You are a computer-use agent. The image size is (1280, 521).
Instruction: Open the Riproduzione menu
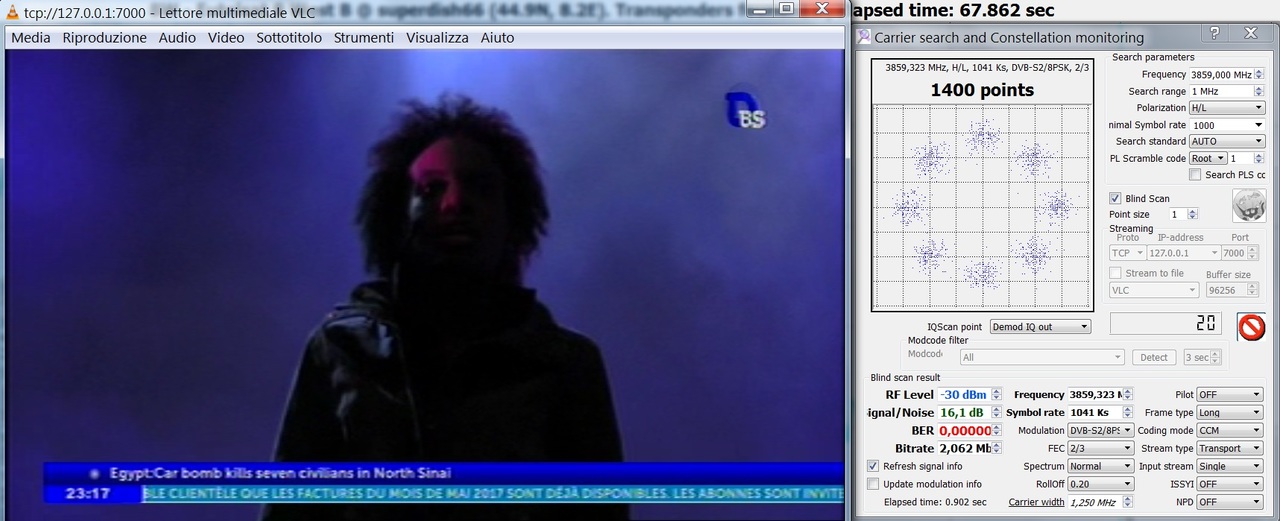pos(105,38)
